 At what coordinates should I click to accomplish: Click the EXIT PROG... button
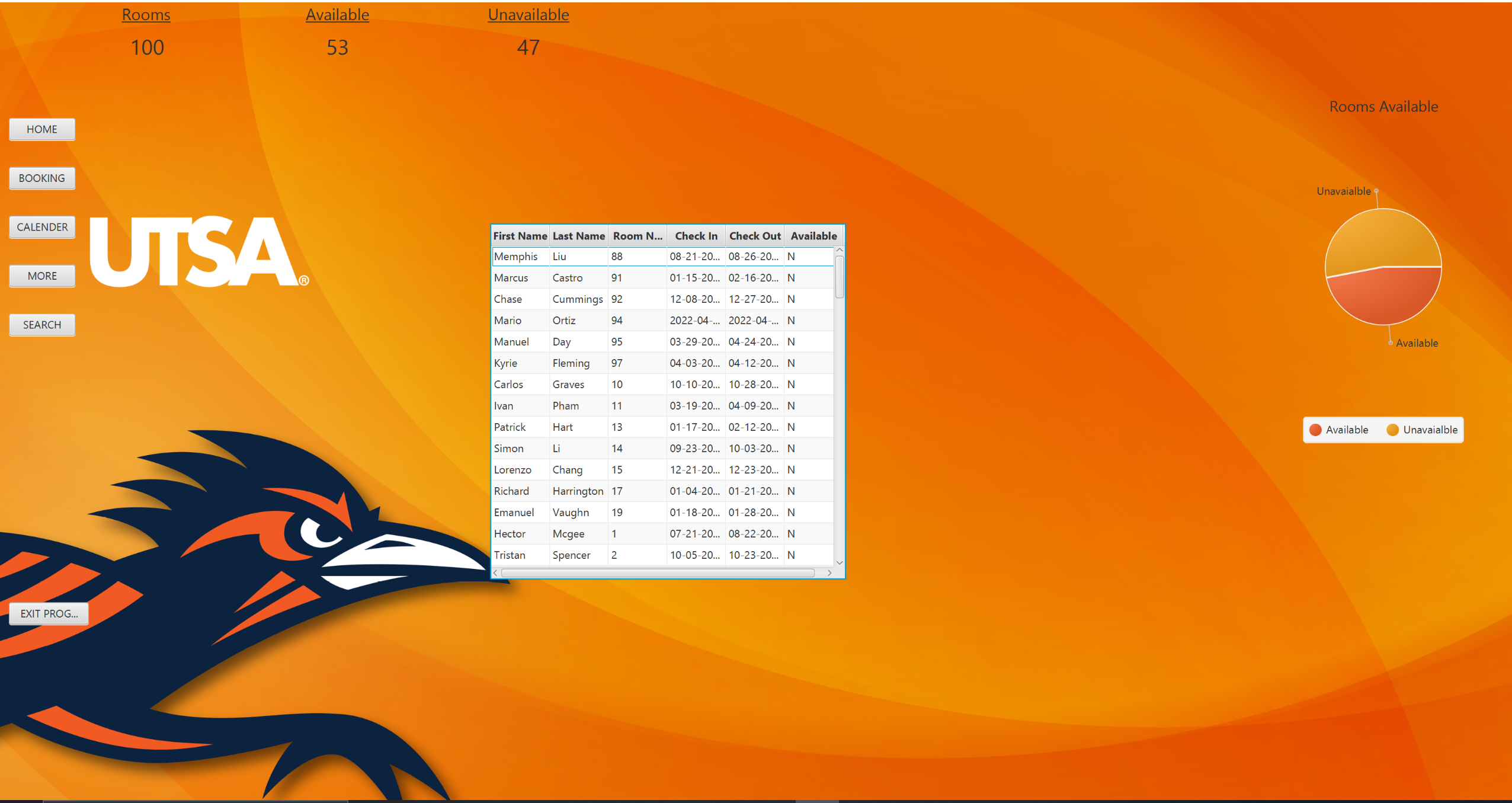click(x=49, y=613)
